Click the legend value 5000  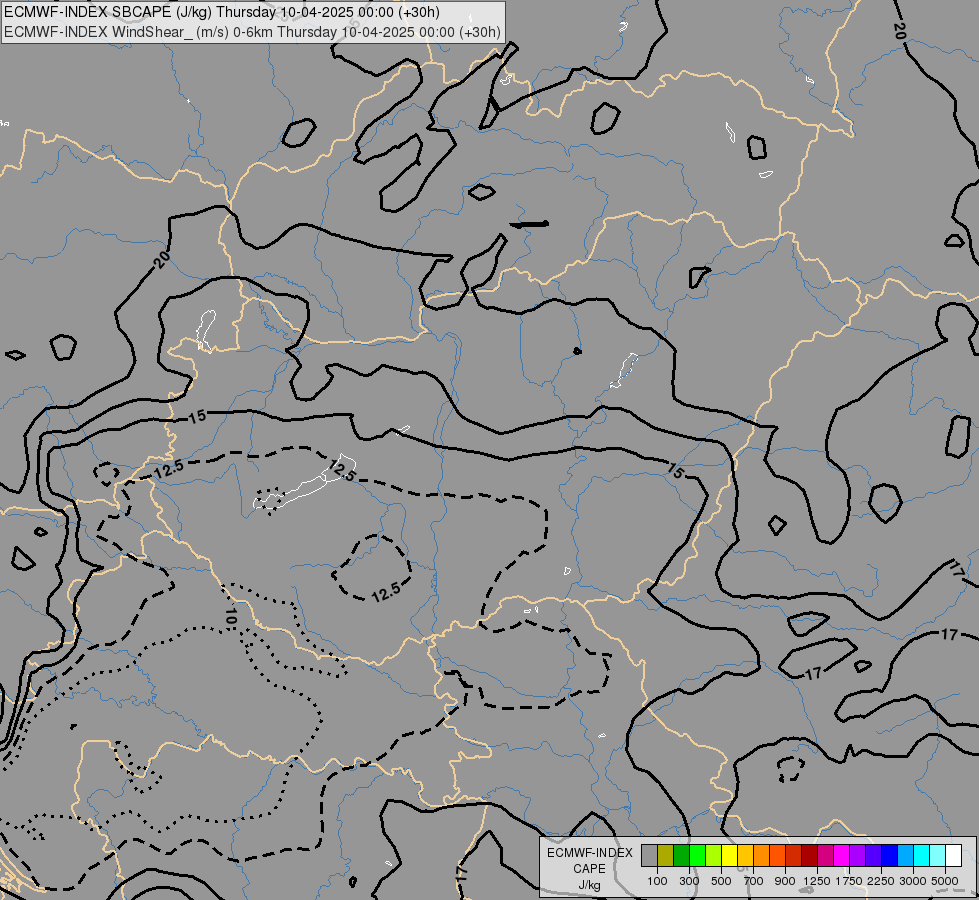tap(945, 881)
